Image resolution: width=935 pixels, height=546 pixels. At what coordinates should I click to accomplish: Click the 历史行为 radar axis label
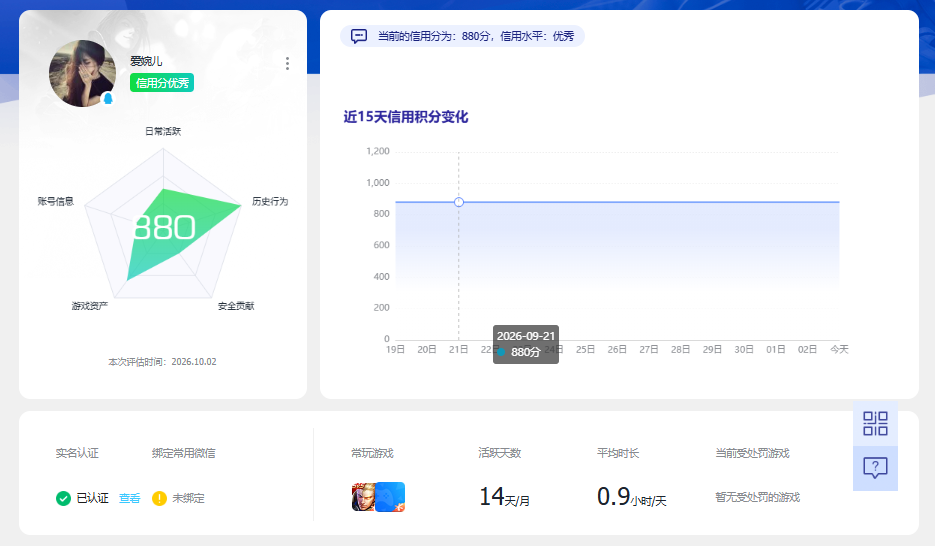(270, 201)
